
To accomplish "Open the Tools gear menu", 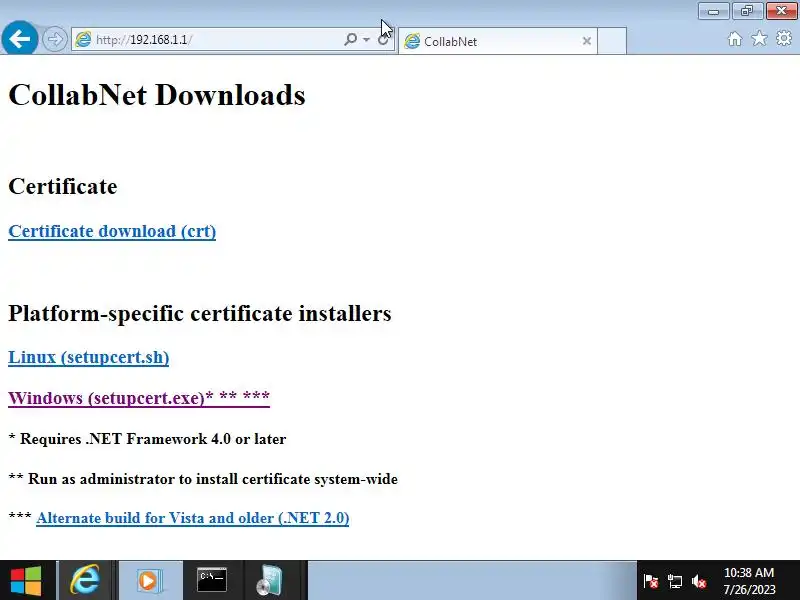I will point(784,38).
